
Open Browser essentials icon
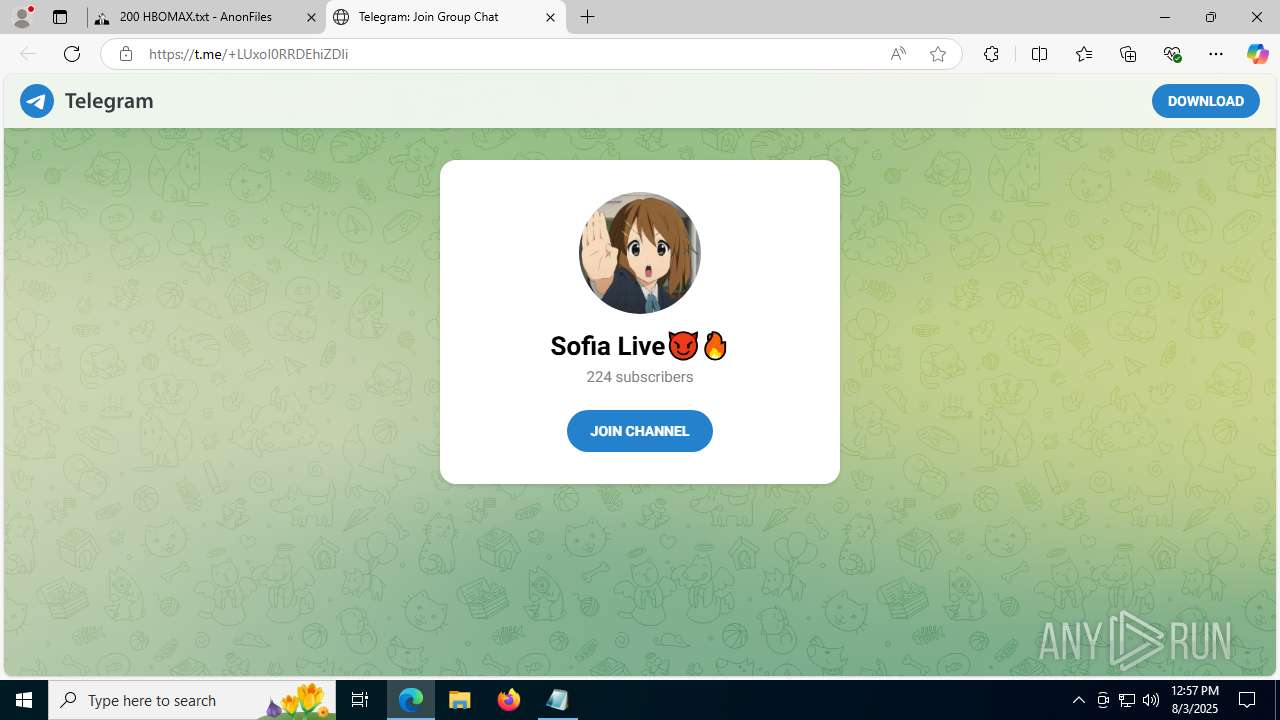pos(1172,54)
